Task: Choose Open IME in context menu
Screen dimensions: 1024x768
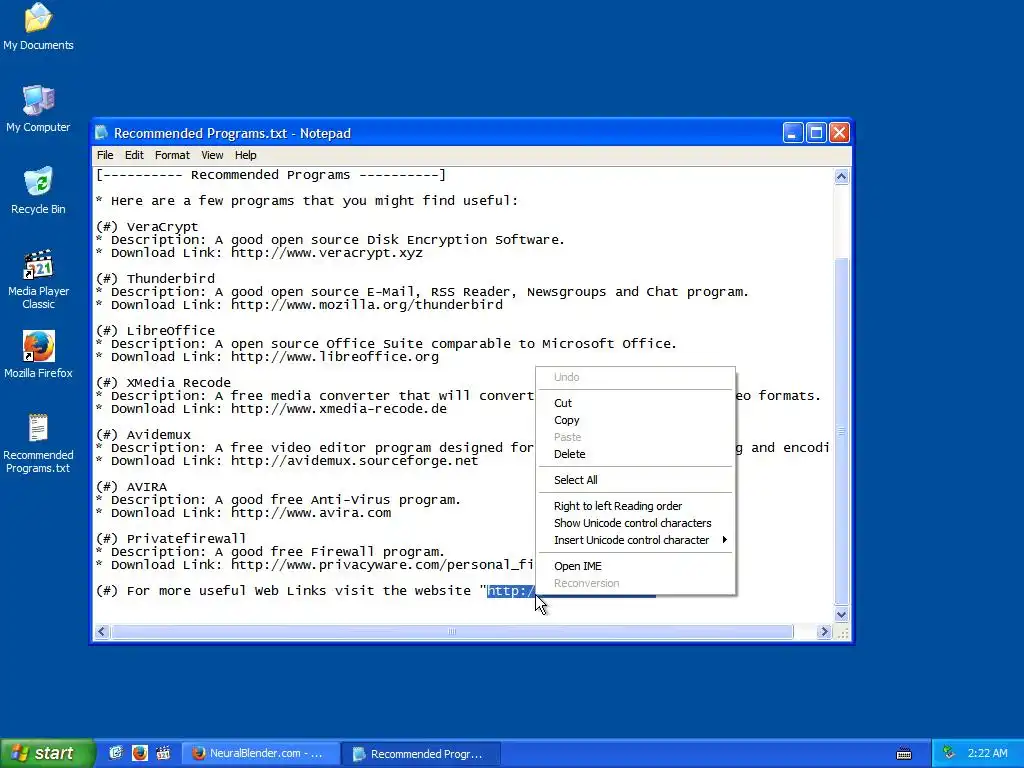Action: click(635, 566)
